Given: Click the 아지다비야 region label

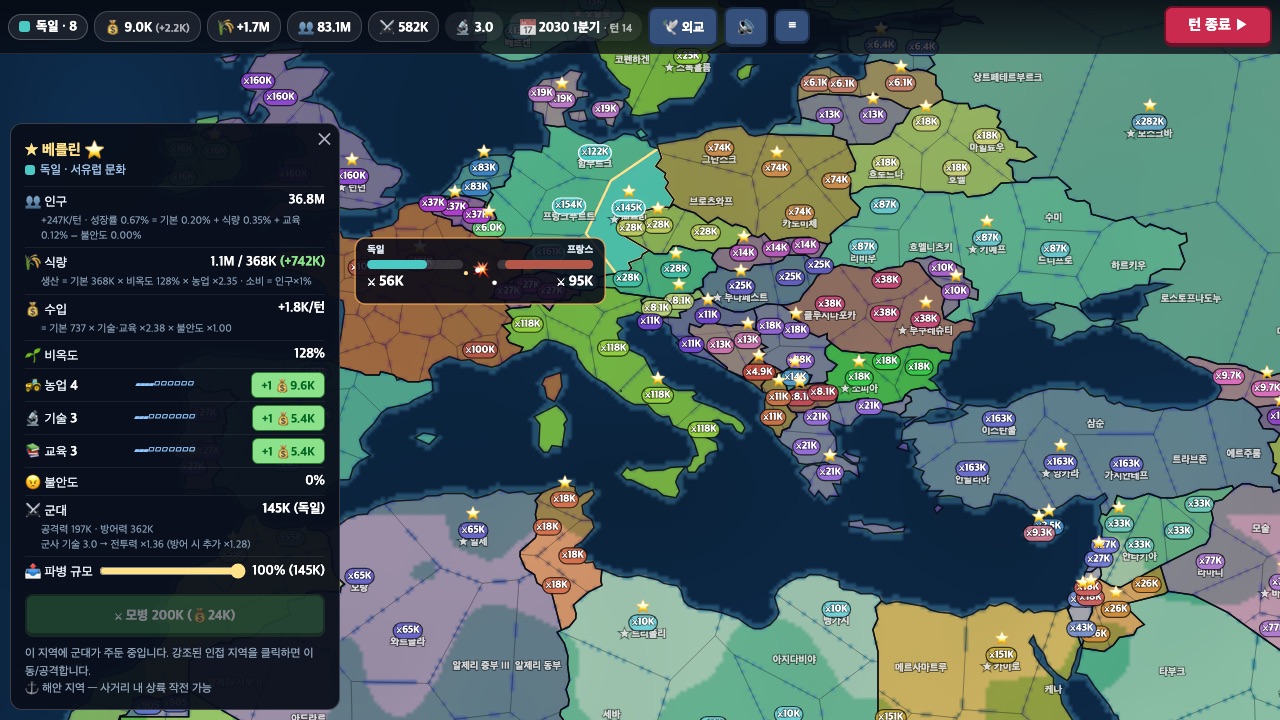Looking at the screenshot, I should click(795, 659).
